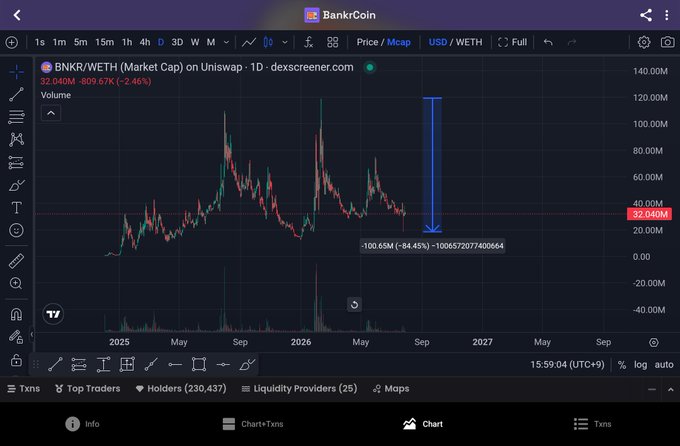The width and height of the screenshot is (680, 446).
Task: Select the pattern drawing tool
Action: [16, 139]
